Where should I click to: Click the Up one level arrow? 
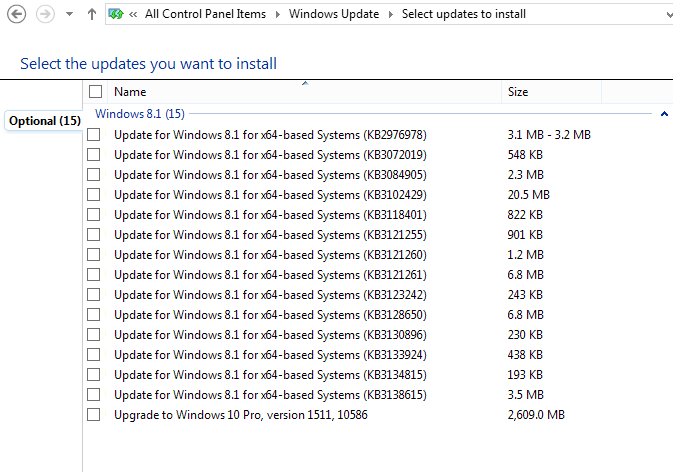92,15
